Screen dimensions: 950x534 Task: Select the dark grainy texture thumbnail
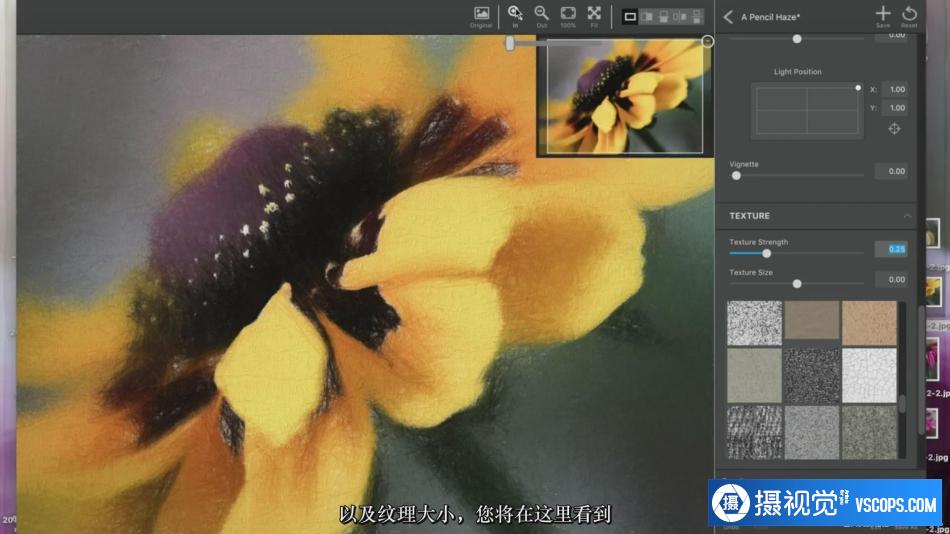[812, 375]
